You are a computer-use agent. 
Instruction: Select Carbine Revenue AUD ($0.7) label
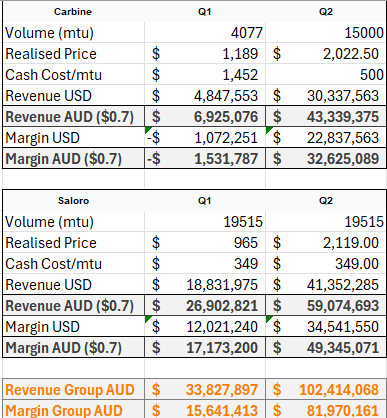73,117
